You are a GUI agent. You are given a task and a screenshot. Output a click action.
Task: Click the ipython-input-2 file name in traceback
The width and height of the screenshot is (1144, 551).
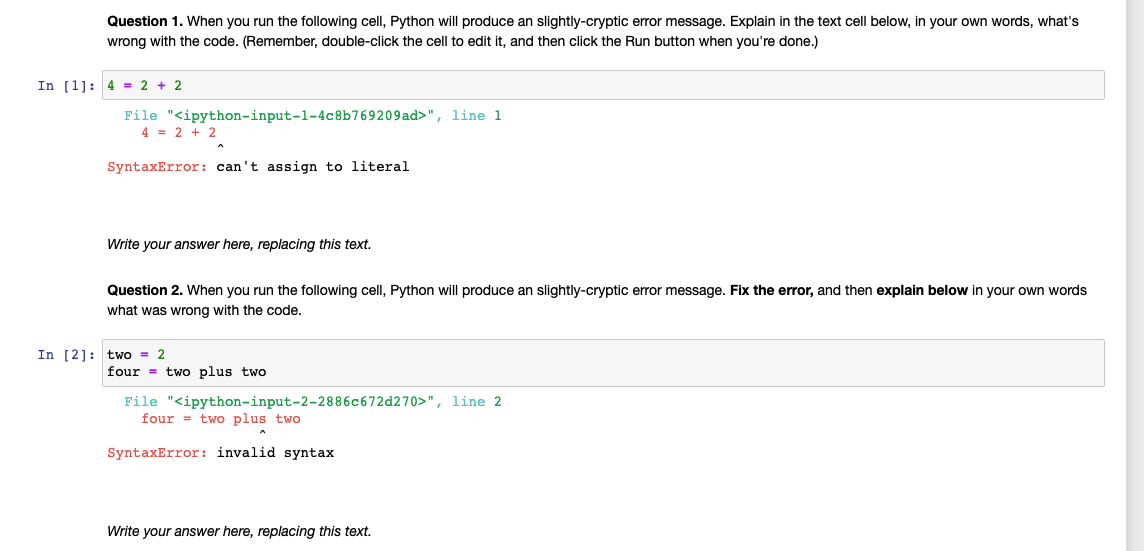click(x=304, y=402)
